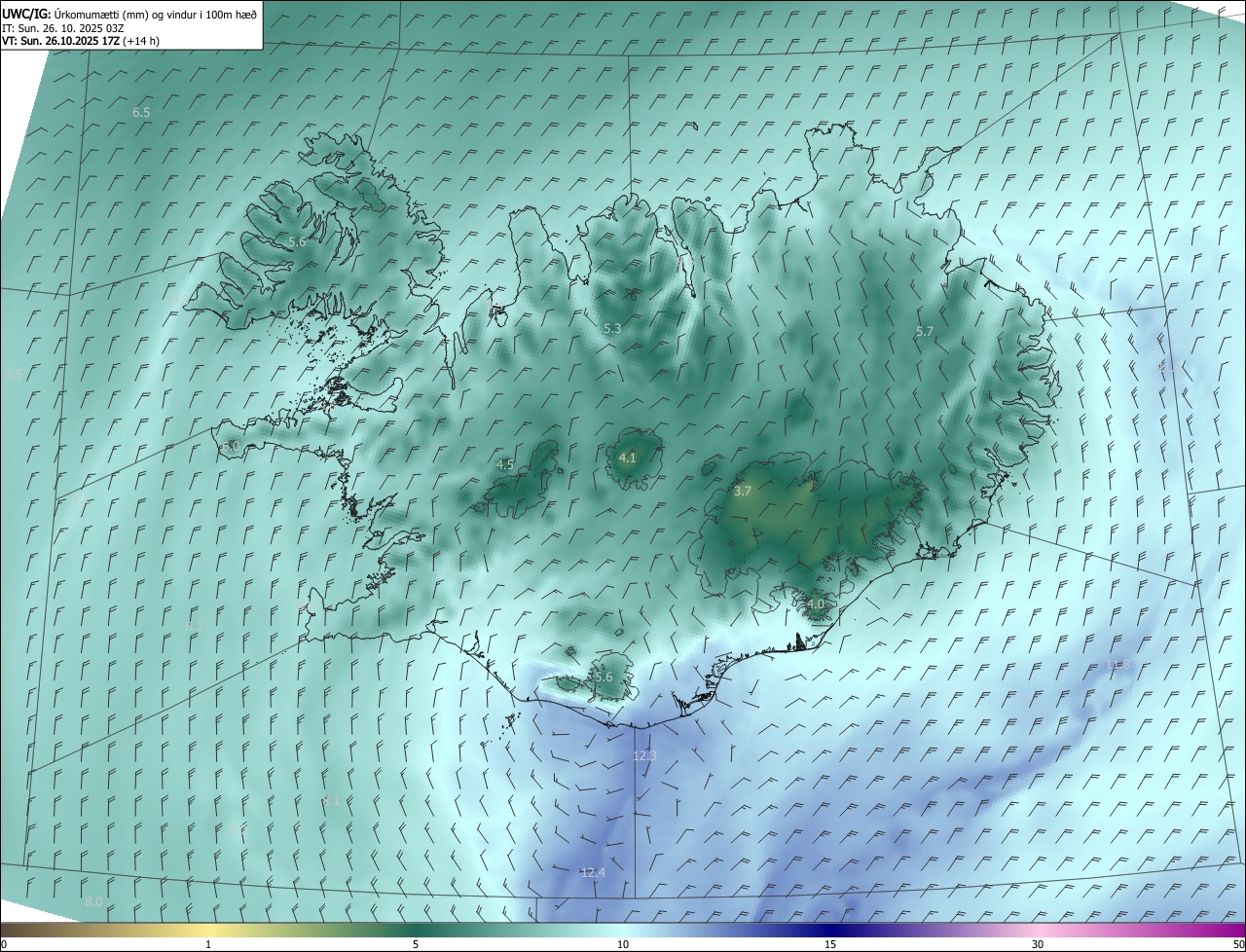Click the 30 tick on the color scale

click(x=1038, y=944)
